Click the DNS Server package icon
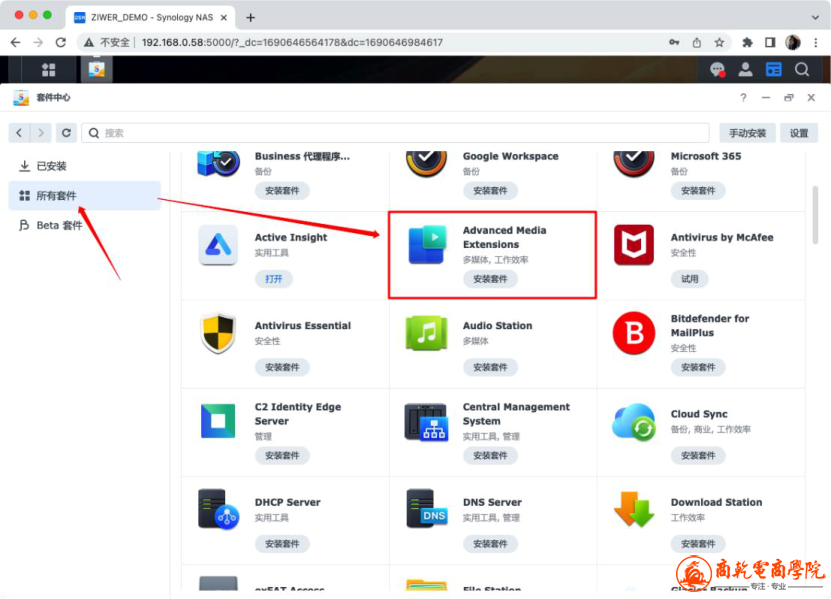 (x=427, y=509)
